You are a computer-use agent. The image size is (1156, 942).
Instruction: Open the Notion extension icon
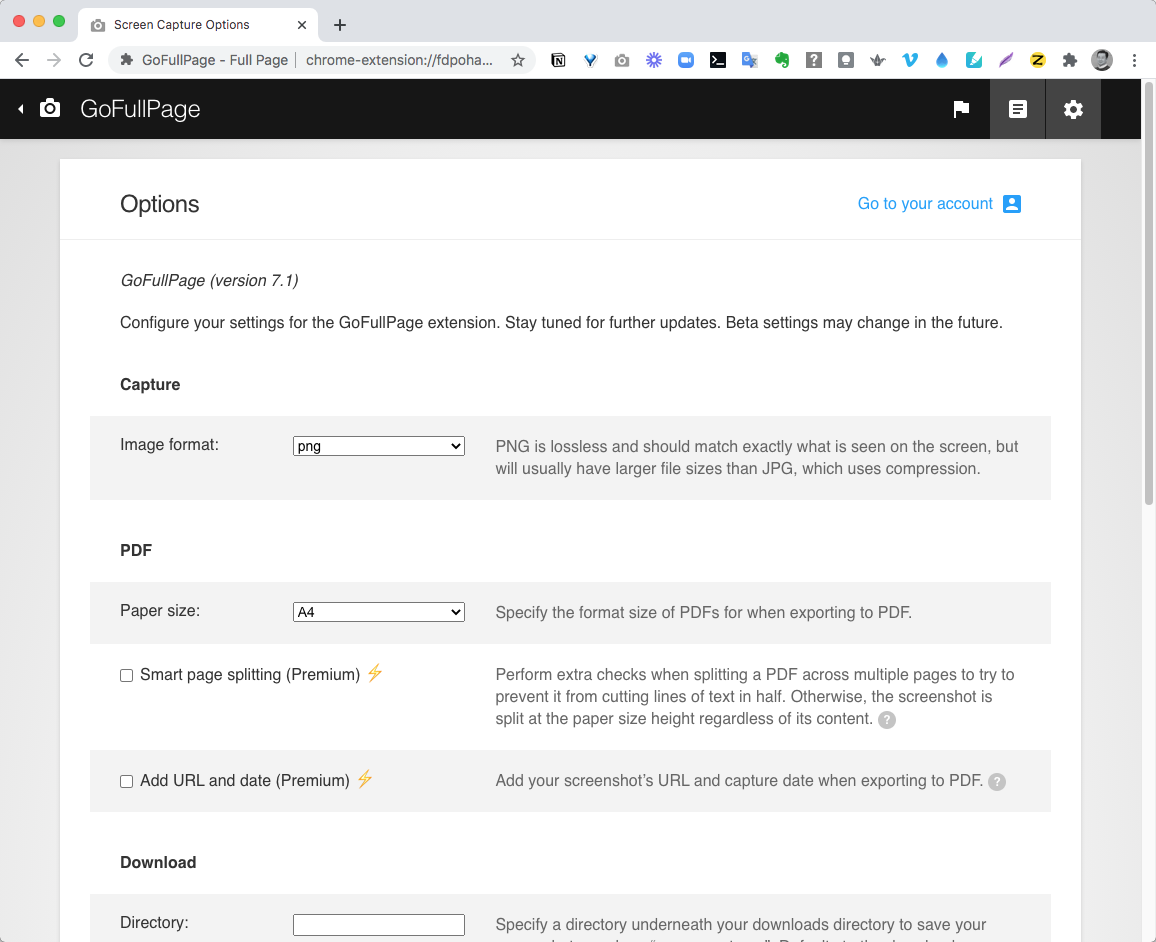tap(558, 60)
